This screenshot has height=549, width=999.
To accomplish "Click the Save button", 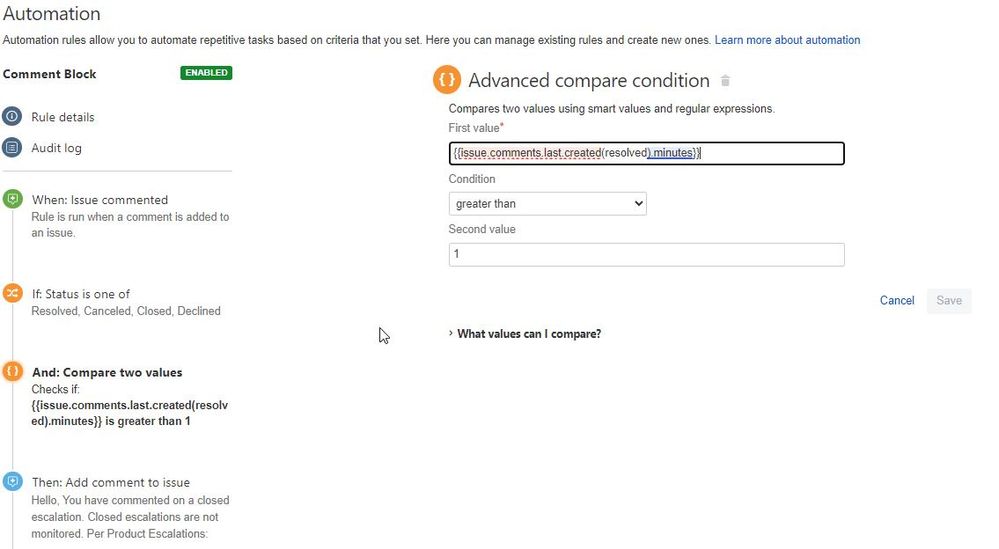I will [x=949, y=301].
